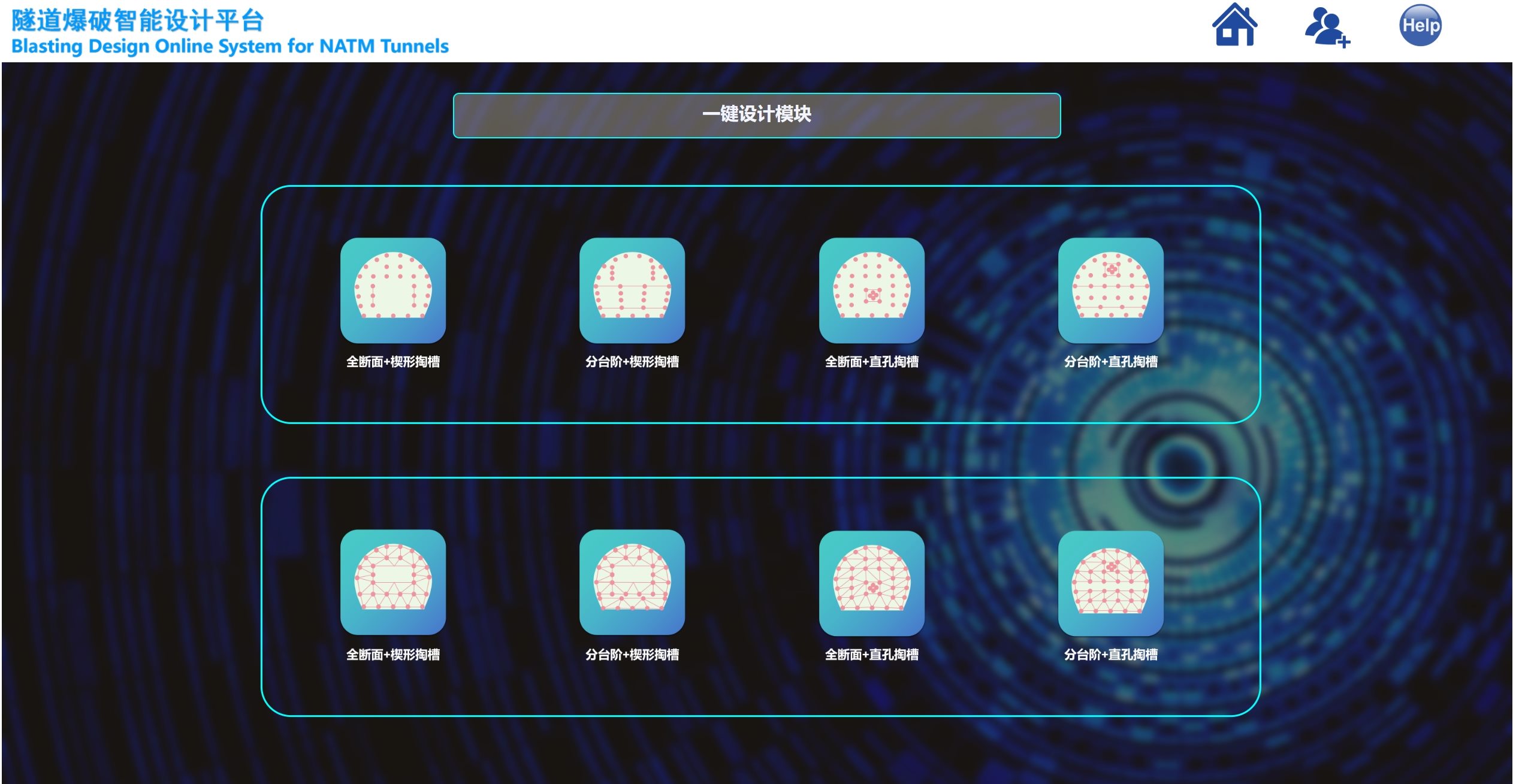
Task: Open top-row 分台阶+楔形掏槽 icon
Action: tap(632, 290)
